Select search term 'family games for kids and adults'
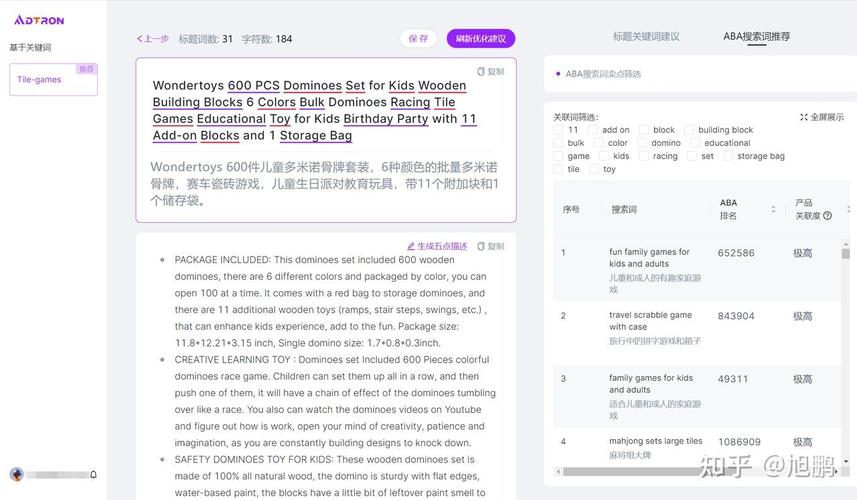The image size is (857, 500). click(x=651, y=384)
